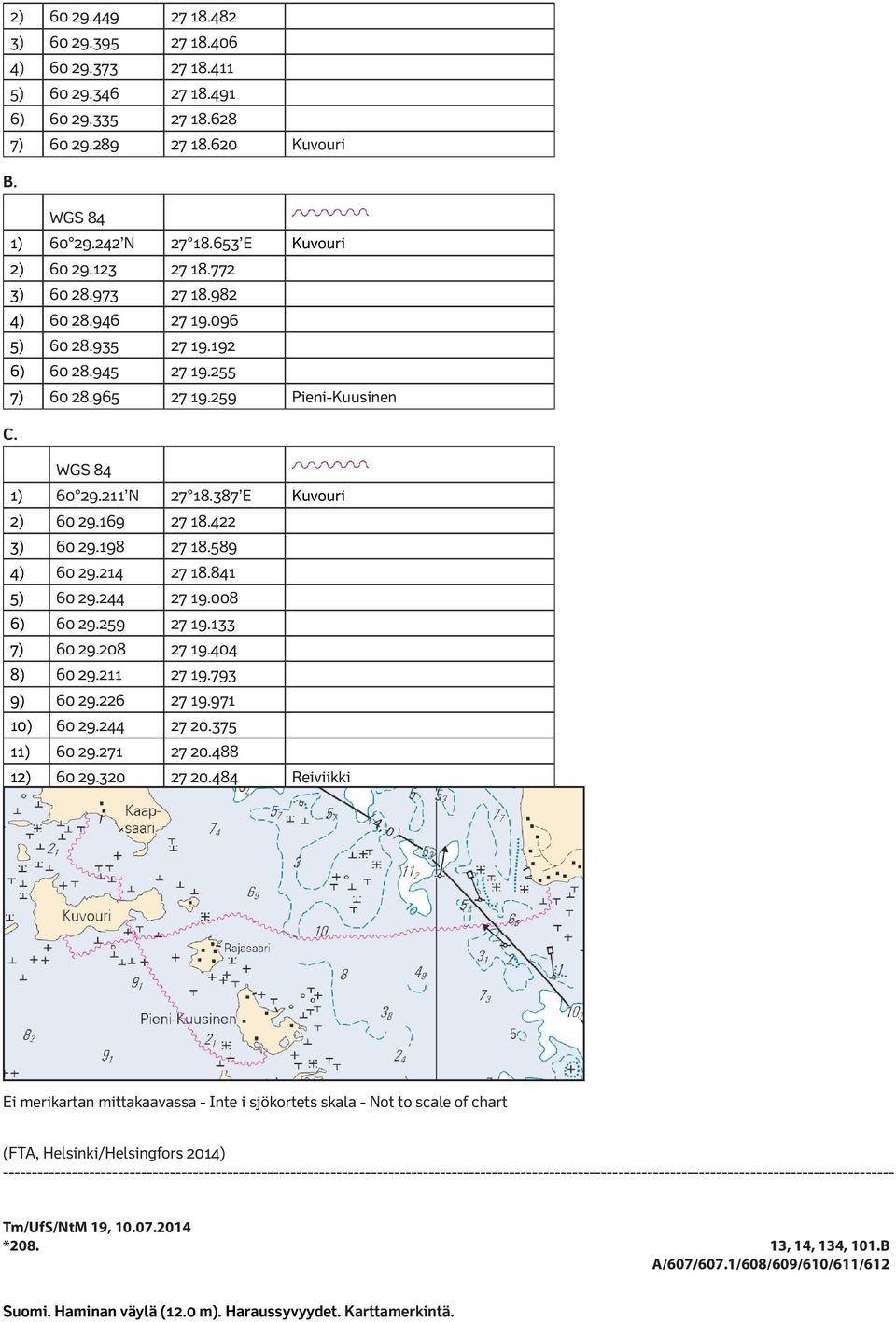The width and height of the screenshot is (896, 1322).
Task: Click the "Pieni-Kuusinen" label on the chart
Action: click(x=189, y=1019)
